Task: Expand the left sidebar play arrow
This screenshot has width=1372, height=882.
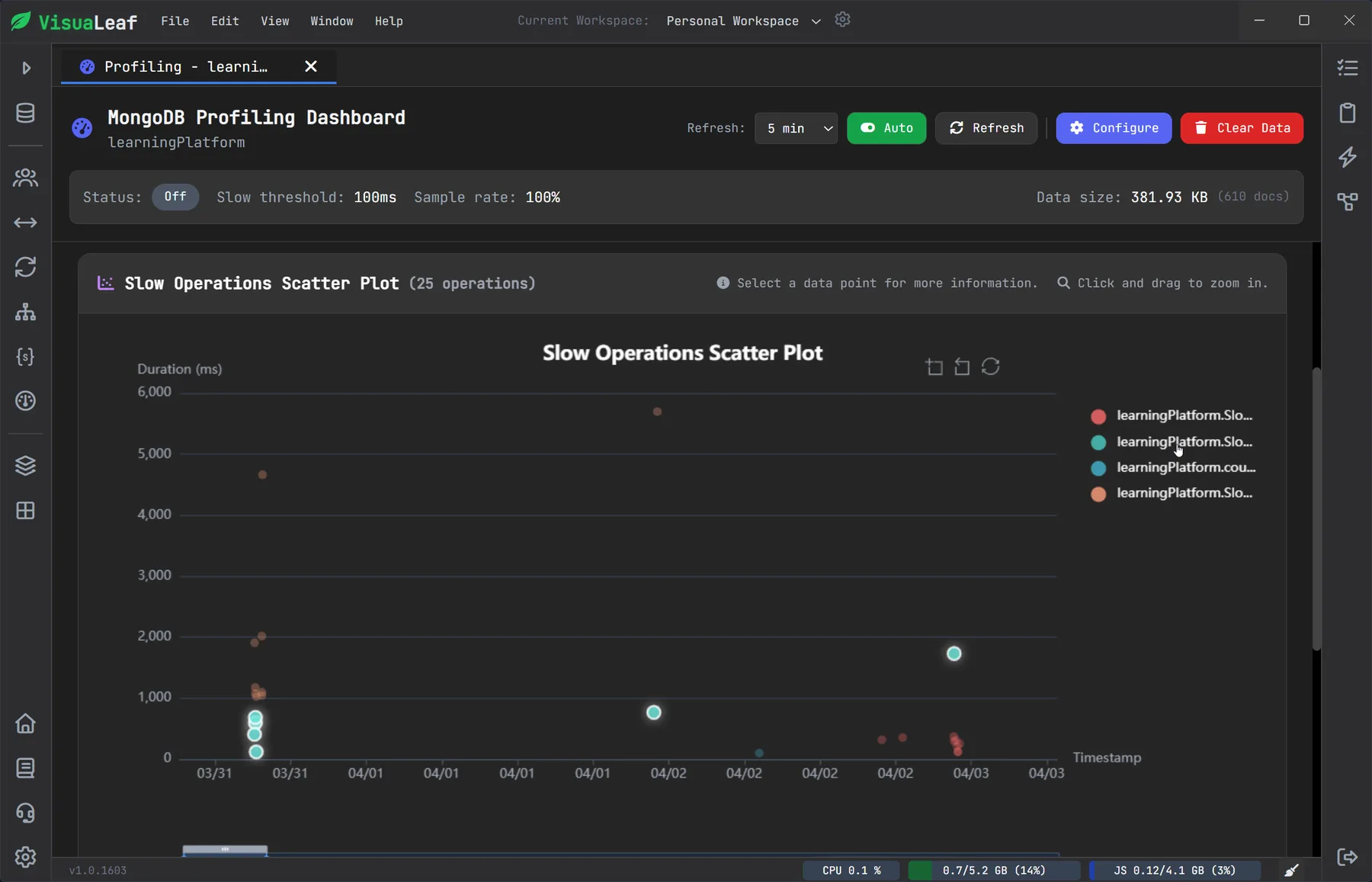Action: click(26, 68)
